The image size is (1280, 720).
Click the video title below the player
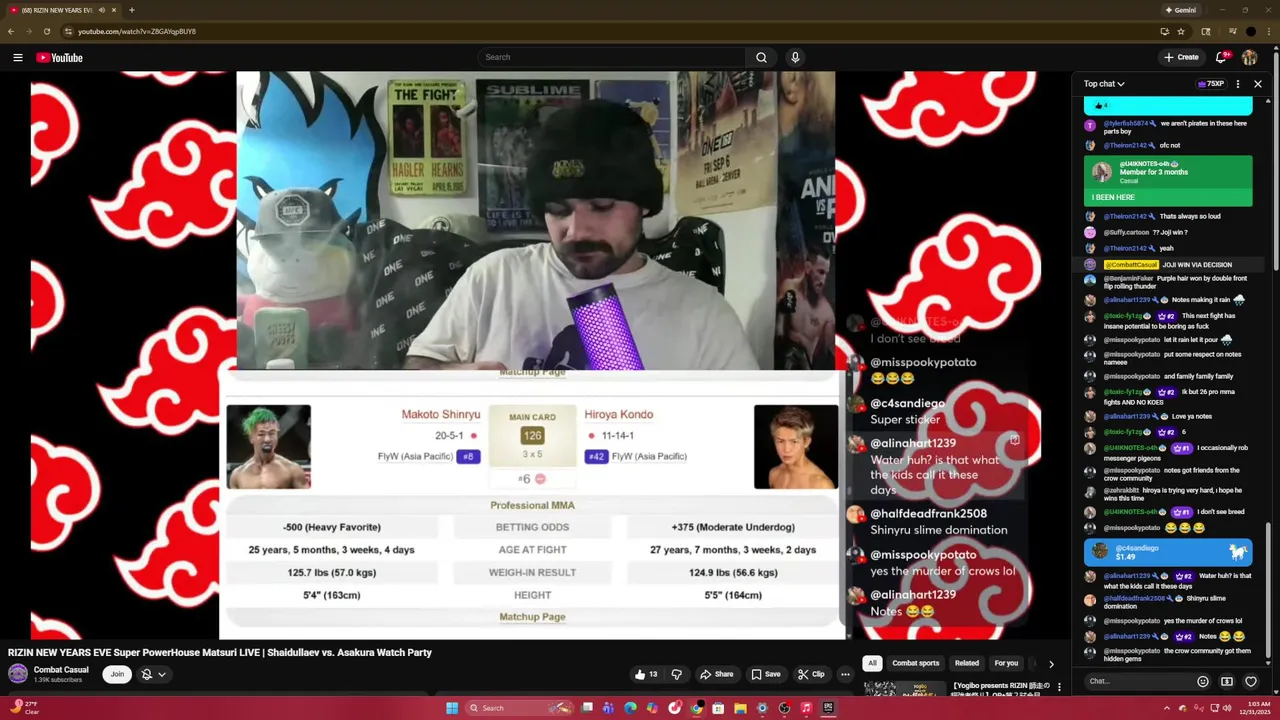[x=220, y=653]
